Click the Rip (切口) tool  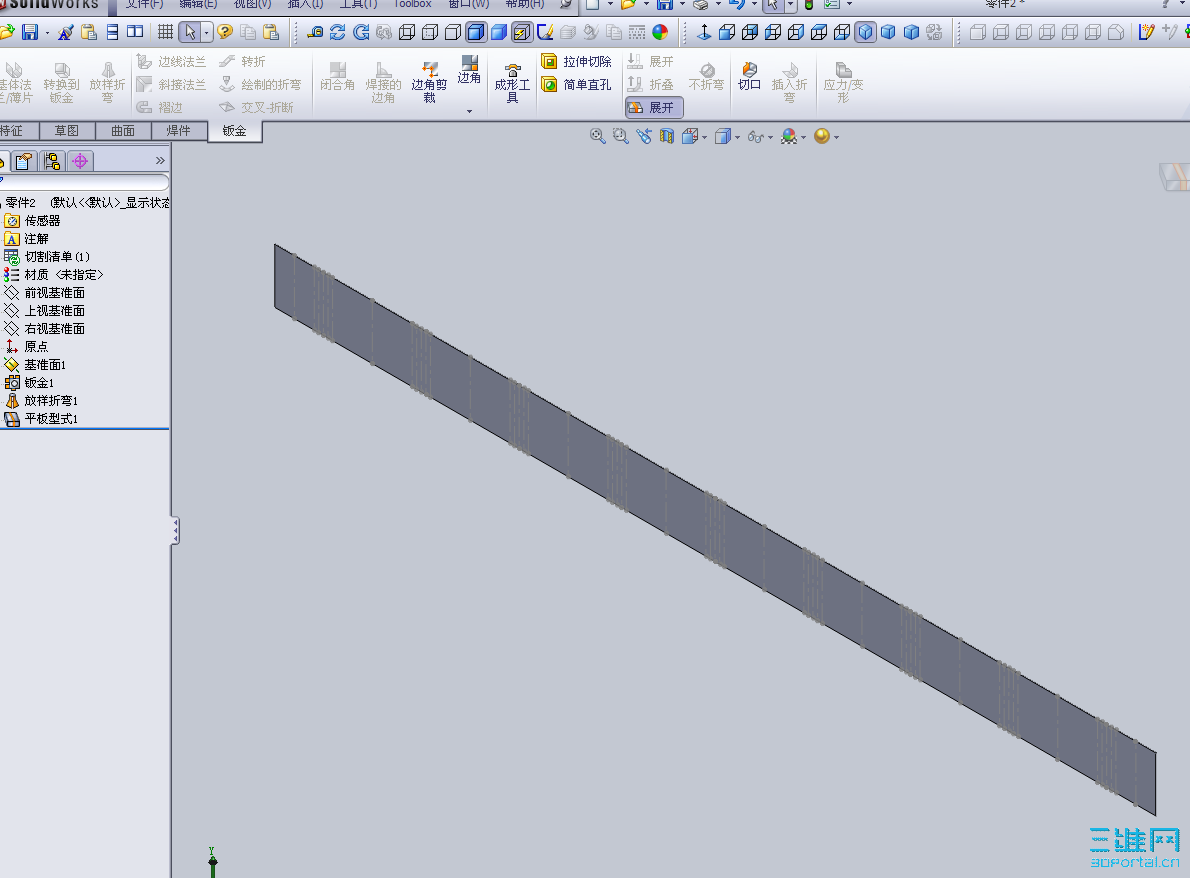[749, 77]
